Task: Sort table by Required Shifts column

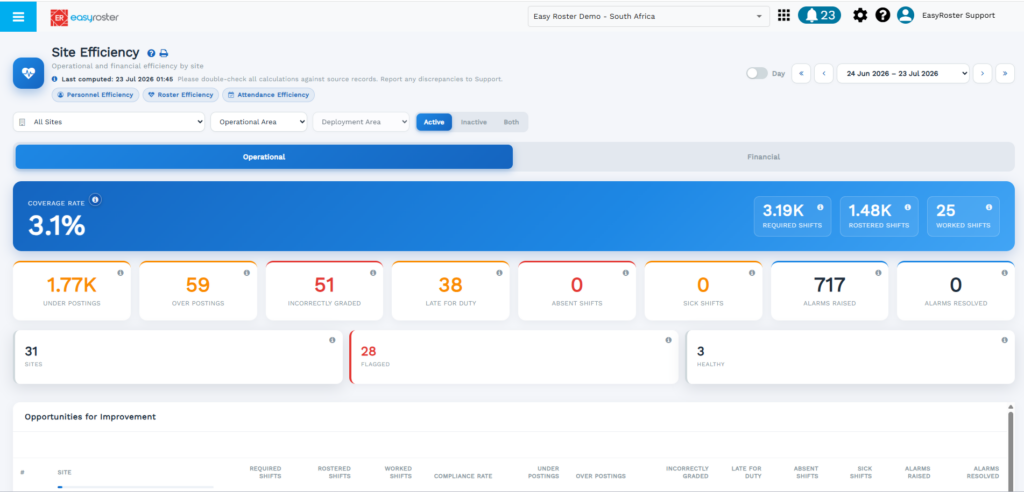Action: 265,472
